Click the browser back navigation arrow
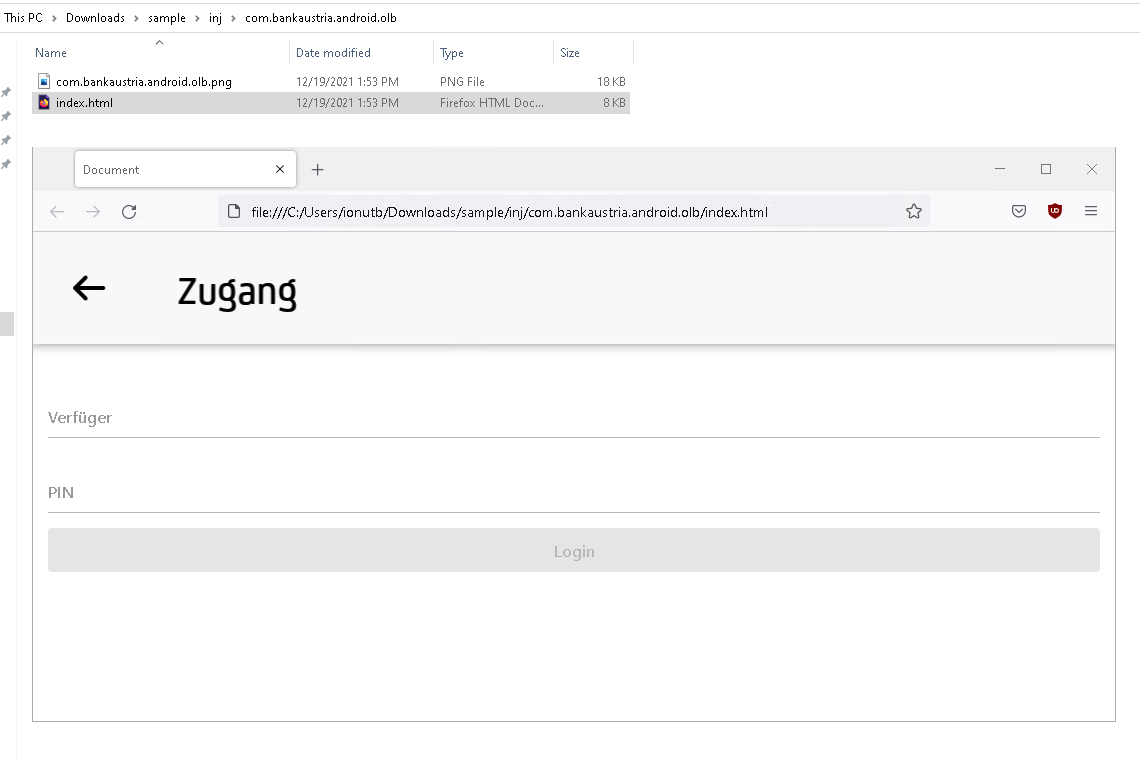Viewport: 1140px width, 760px height. pyautogui.click(x=57, y=212)
